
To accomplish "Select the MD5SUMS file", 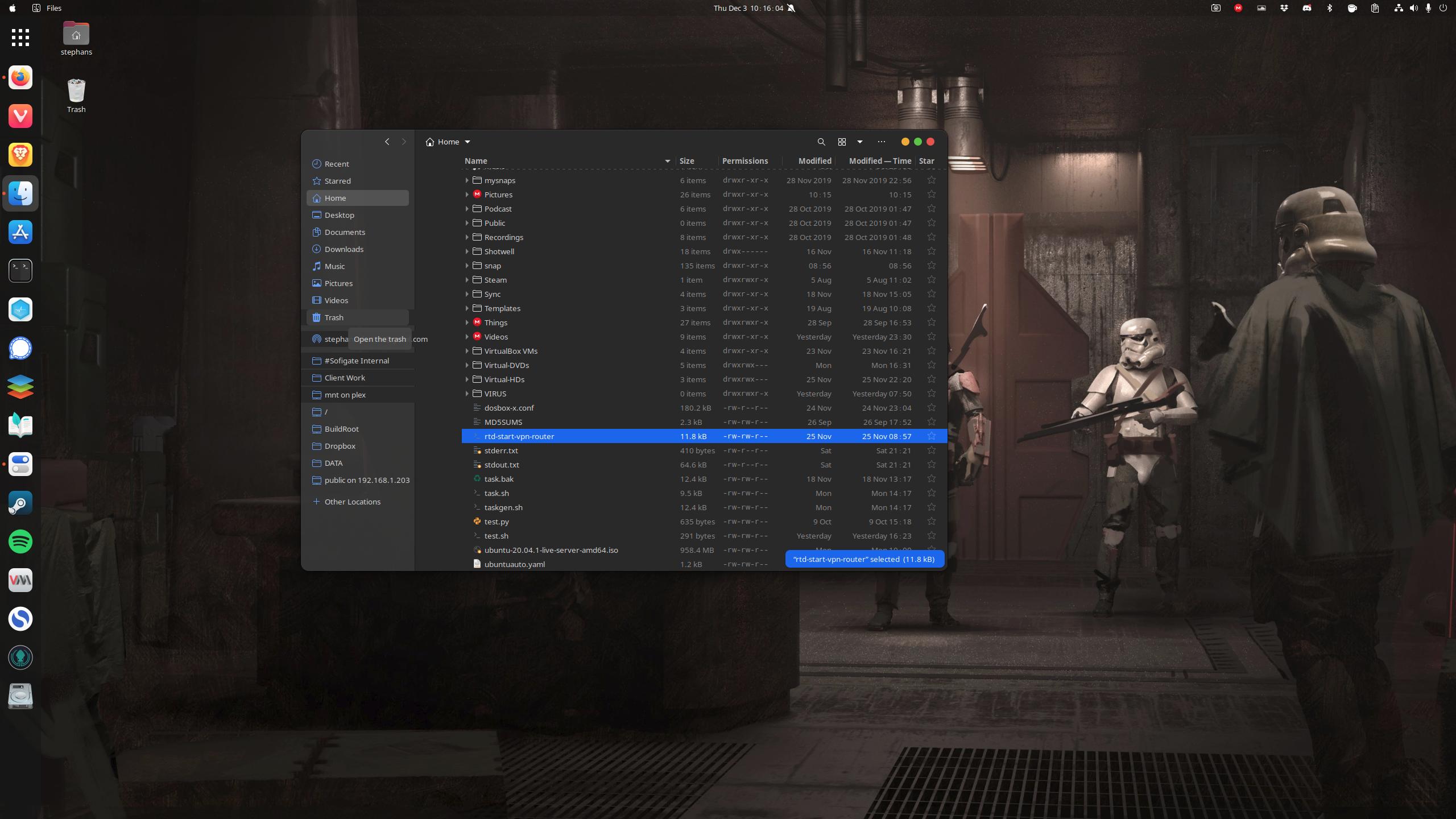I will pyautogui.click(x=704, y=422).
